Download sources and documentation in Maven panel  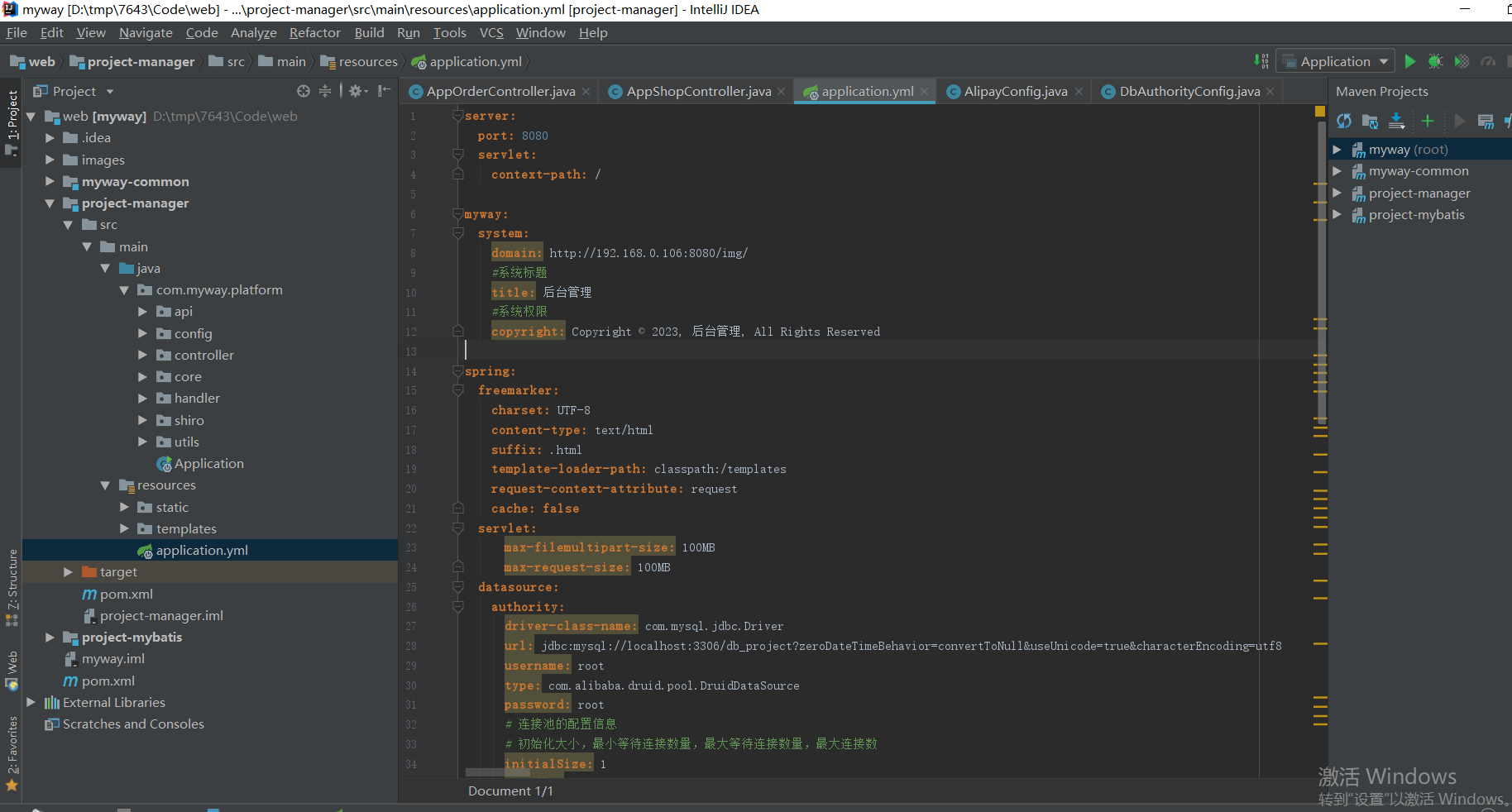[x=1397, y=121]
